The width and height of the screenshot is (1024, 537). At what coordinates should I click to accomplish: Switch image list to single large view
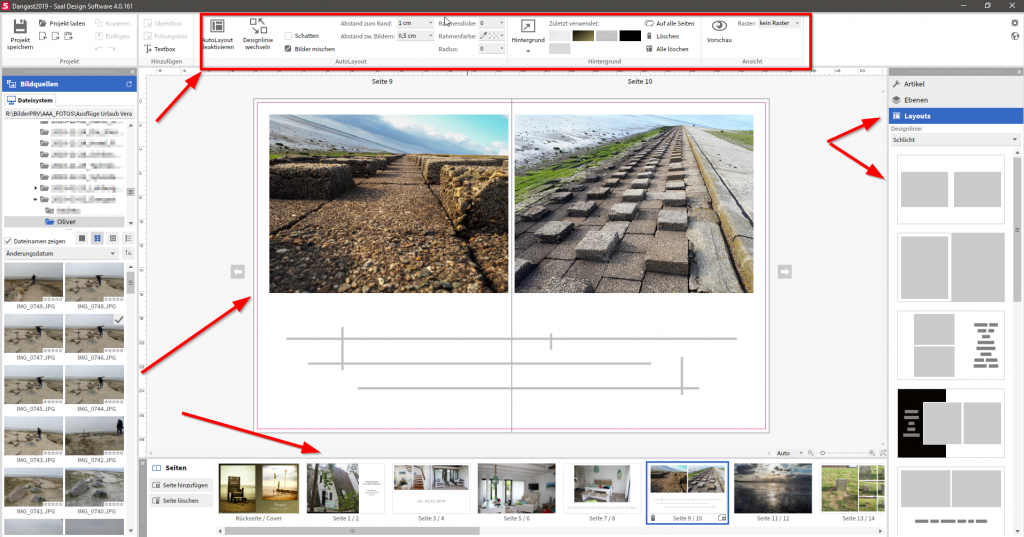pyautogui.click(x=81, y=238)
